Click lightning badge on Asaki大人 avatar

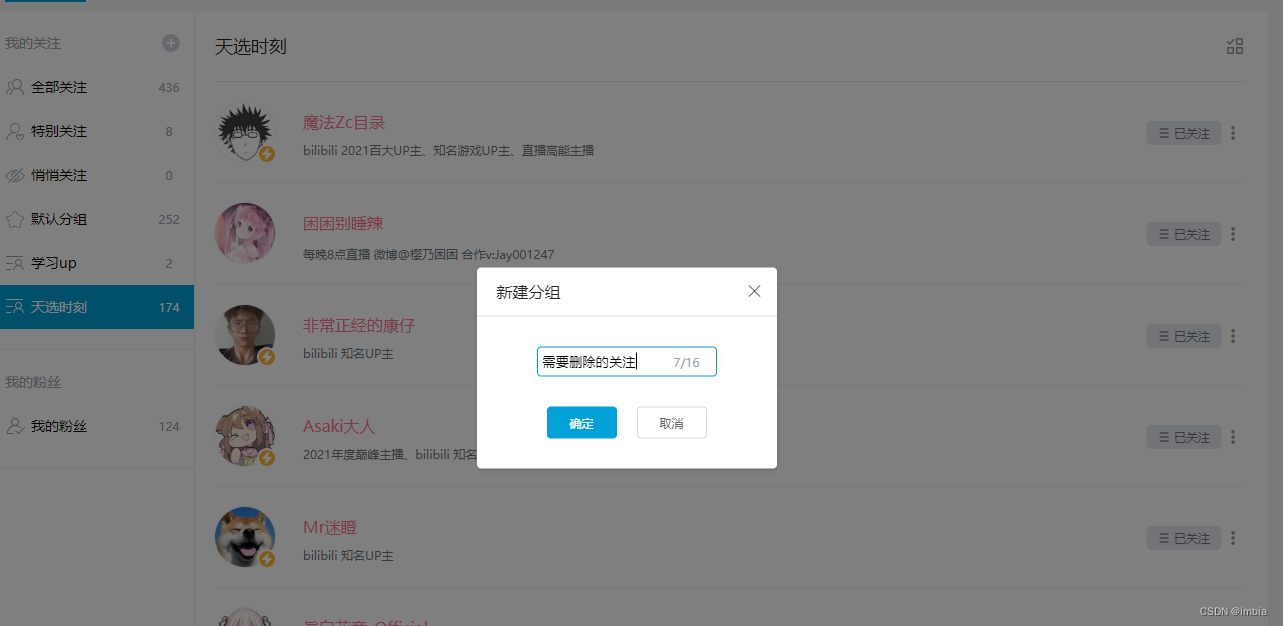[267, 457]
